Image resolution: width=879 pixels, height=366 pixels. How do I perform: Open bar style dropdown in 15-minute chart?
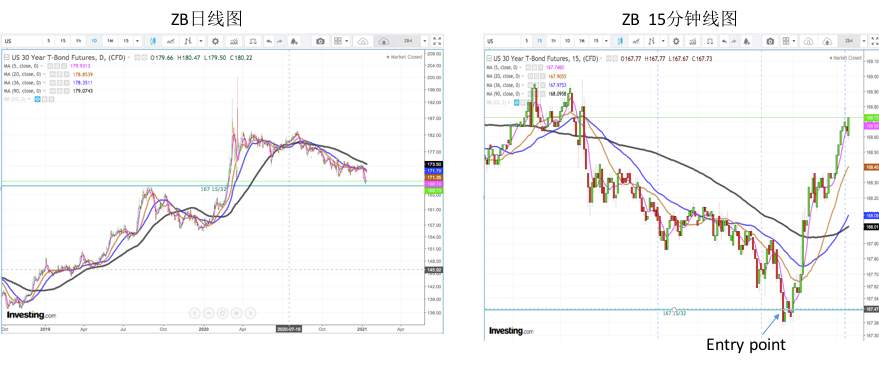(663, 41)
